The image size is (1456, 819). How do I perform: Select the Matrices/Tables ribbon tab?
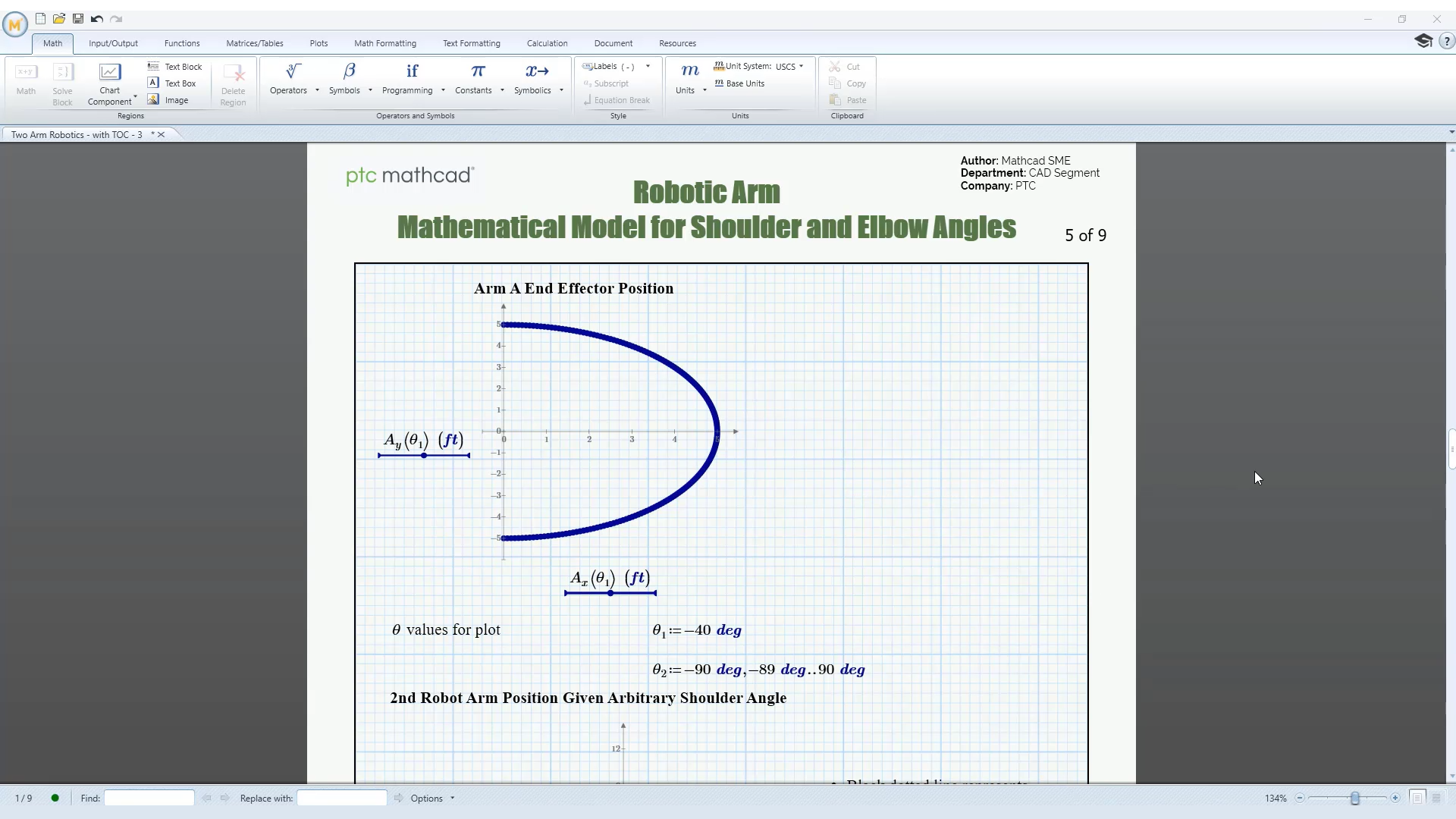(255, 43)
